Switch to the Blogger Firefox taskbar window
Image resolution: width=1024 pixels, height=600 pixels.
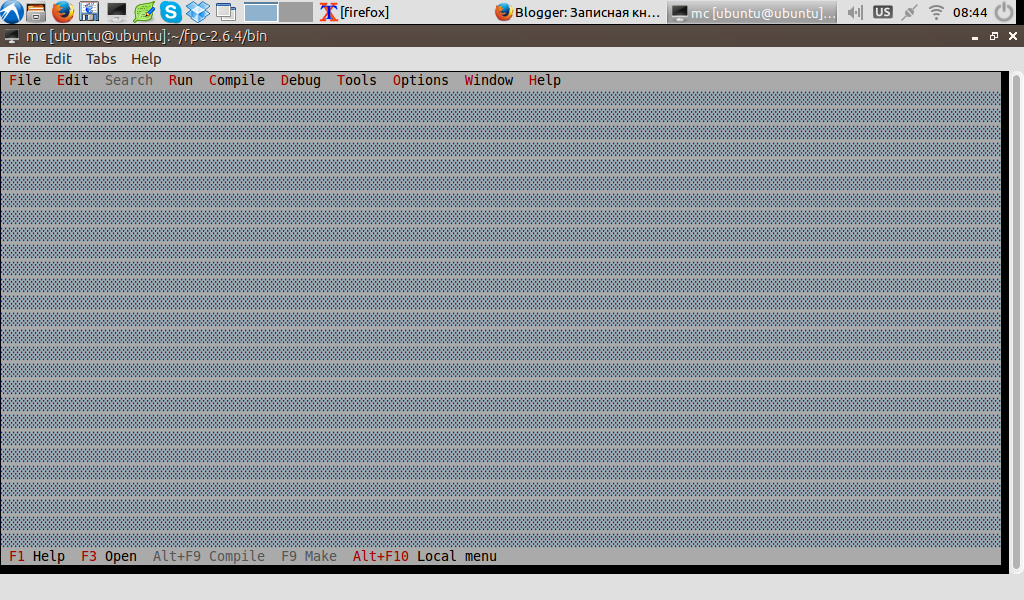(578, 12)
